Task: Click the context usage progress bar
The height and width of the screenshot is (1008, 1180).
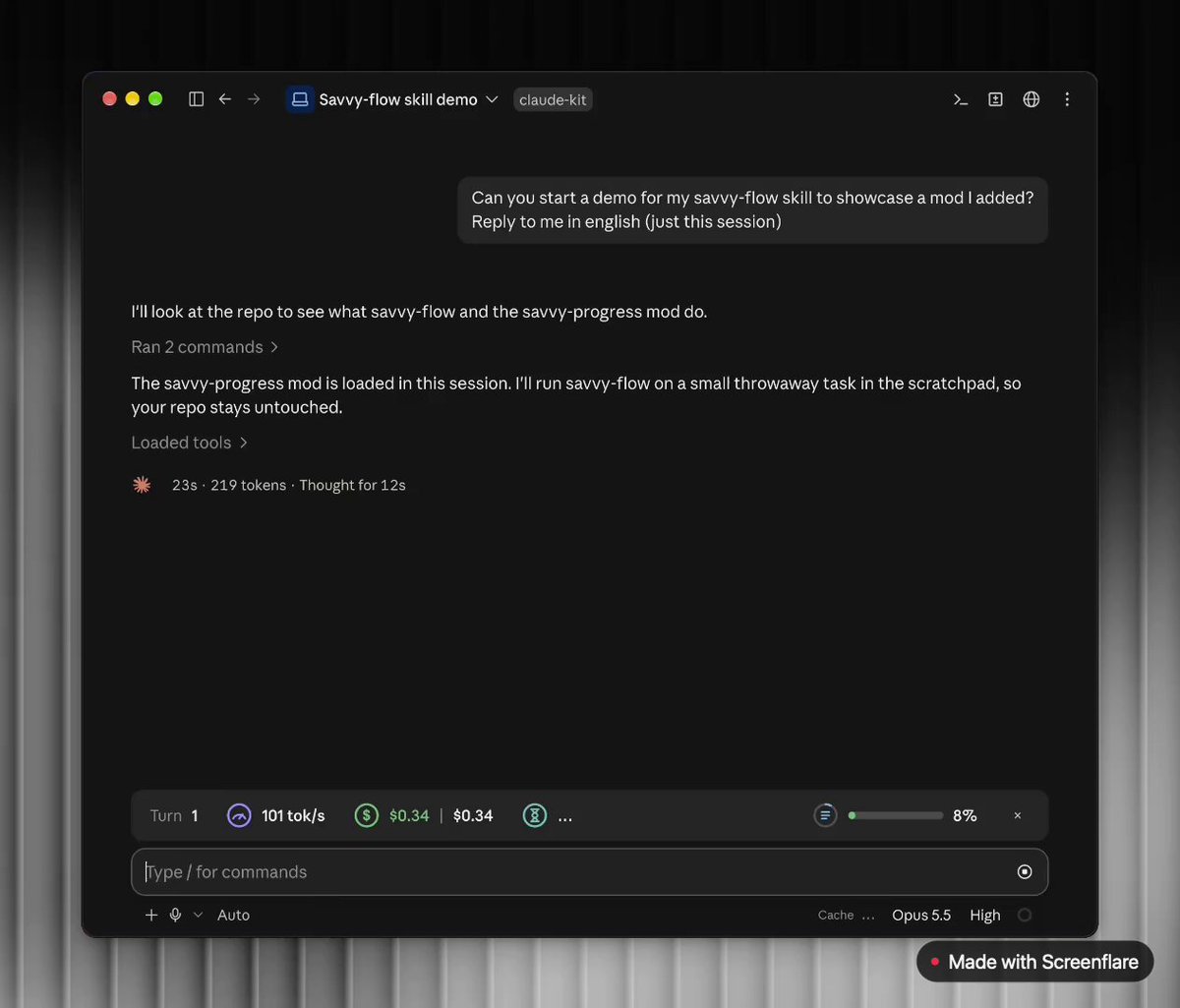Action: pyautogui.click(x=896, y=815)
